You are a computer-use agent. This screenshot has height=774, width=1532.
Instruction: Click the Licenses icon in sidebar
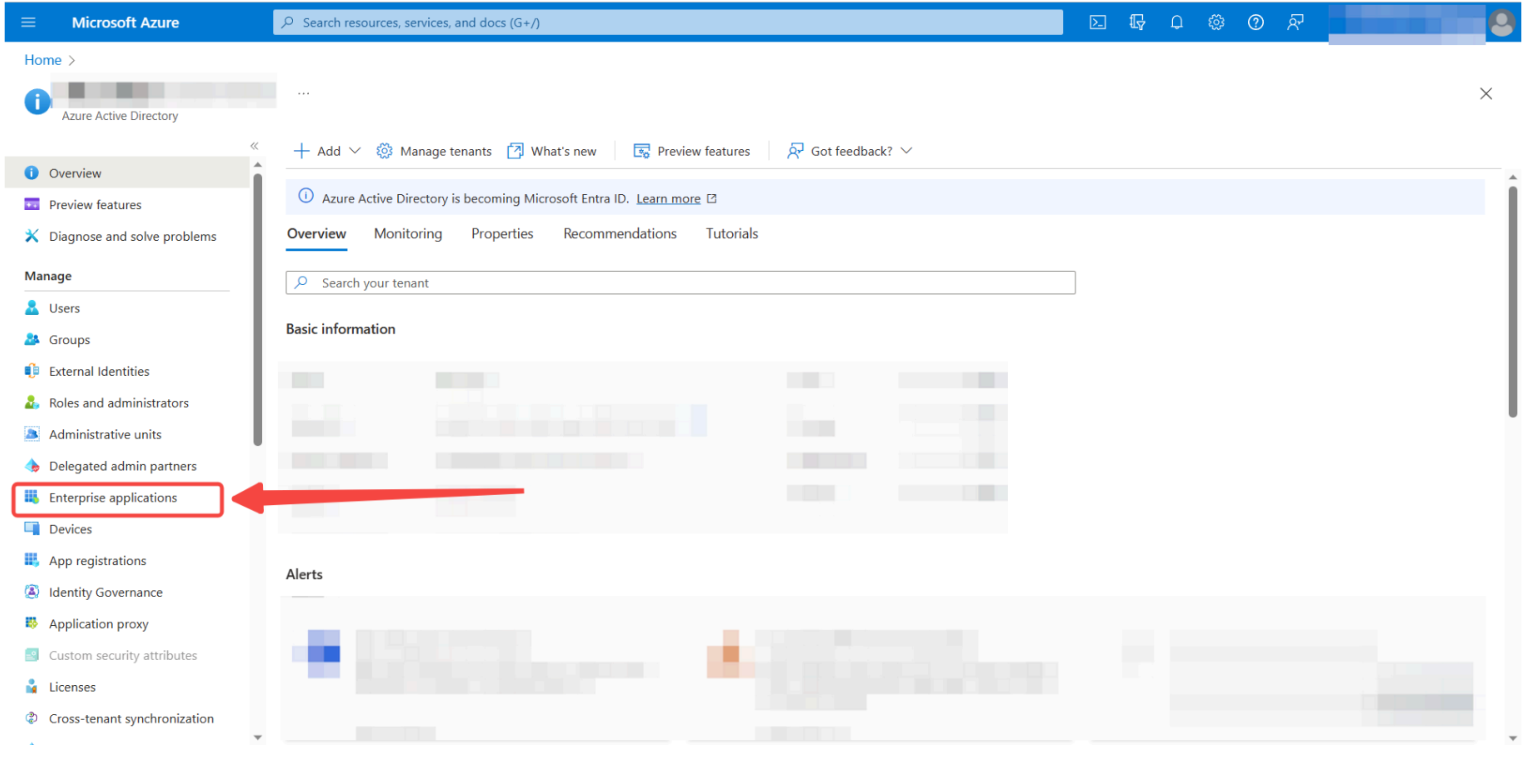tap(32, 687)
